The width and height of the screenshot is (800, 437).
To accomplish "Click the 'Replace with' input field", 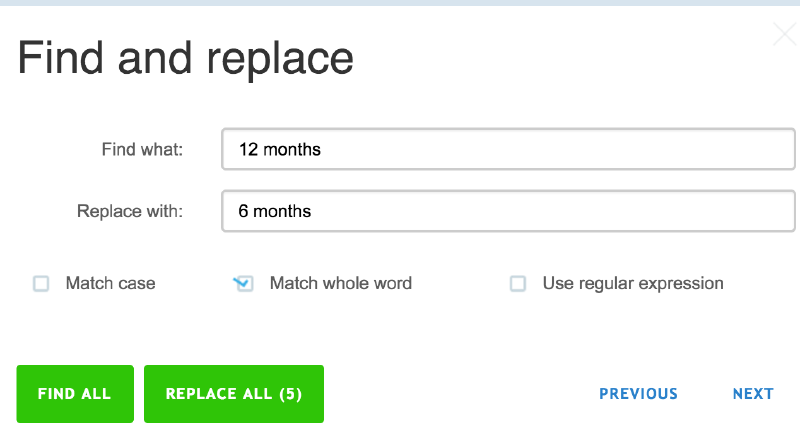I will [508, 212].
